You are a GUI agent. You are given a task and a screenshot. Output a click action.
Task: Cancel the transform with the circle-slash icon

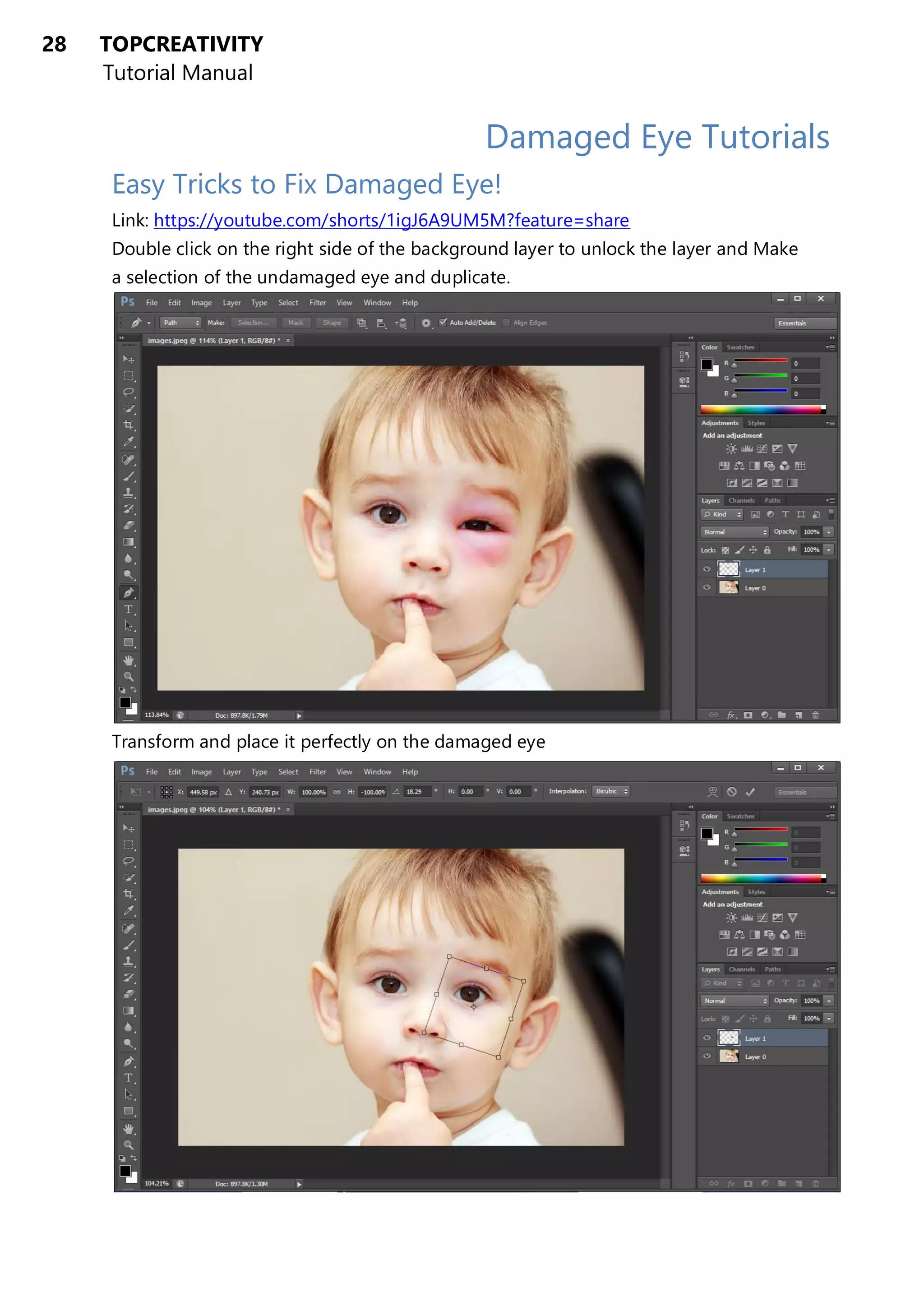(732, 792)
